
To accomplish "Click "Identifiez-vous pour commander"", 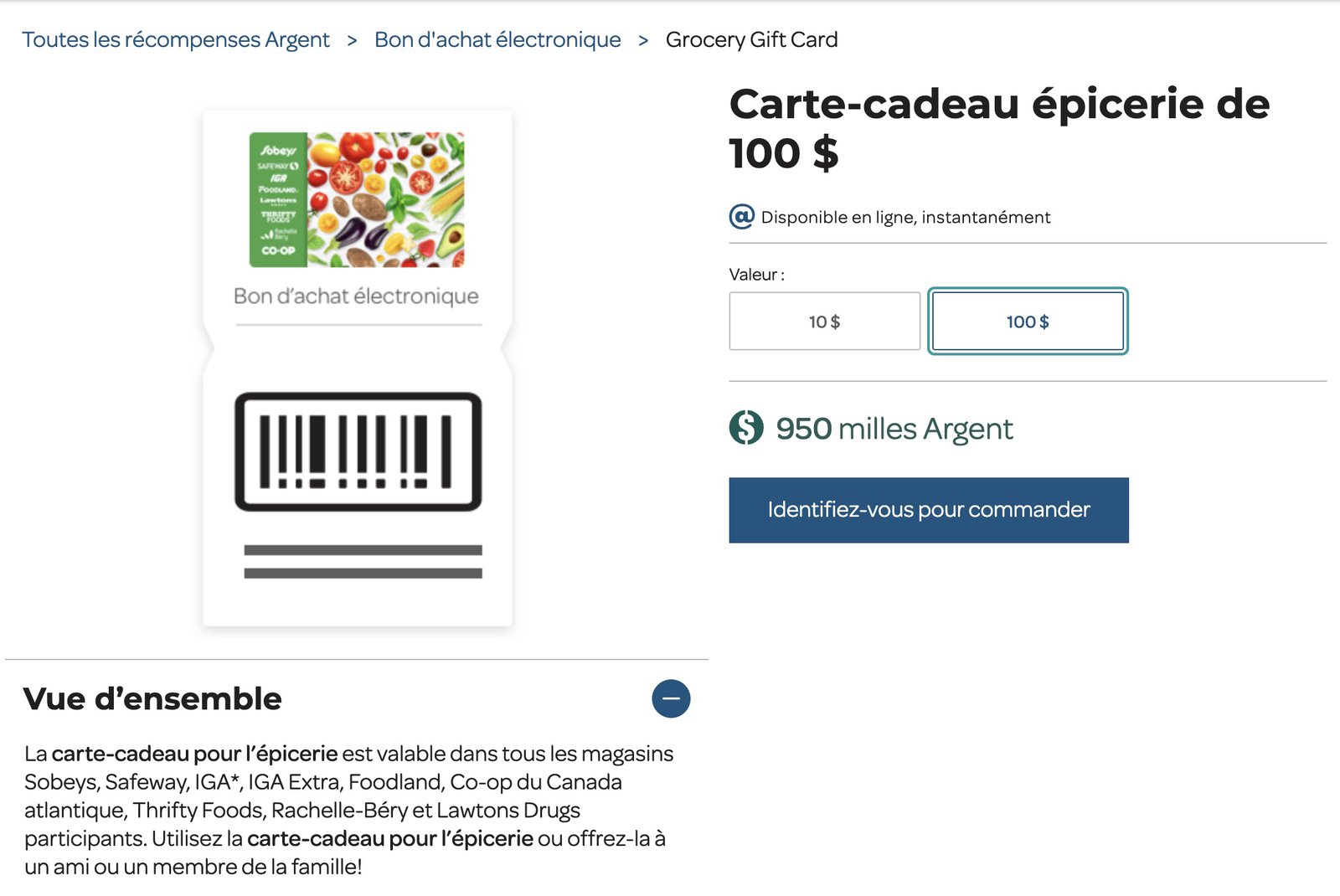I will click(x=928, y=509).
